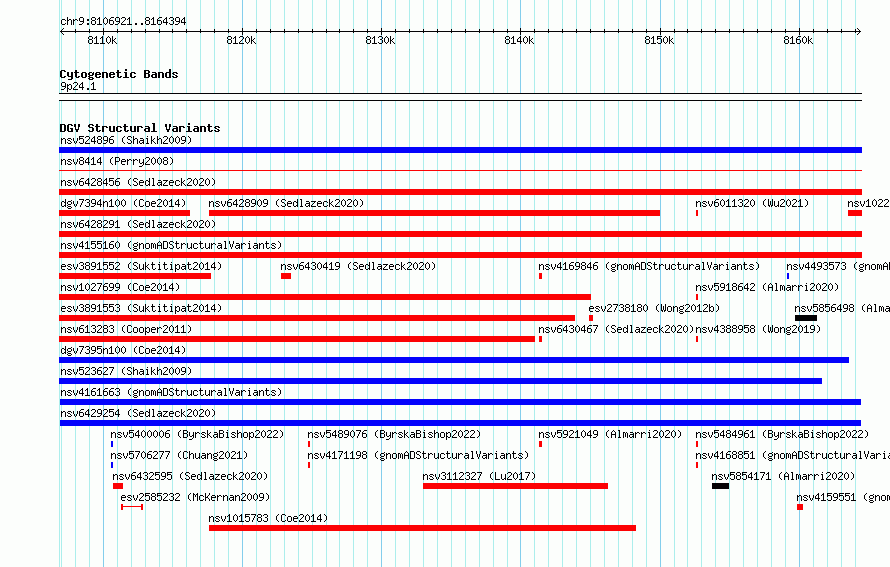
Task: Select the nsv1027699 (Coe2014) red bar
Action: click(x=325, y=297)
